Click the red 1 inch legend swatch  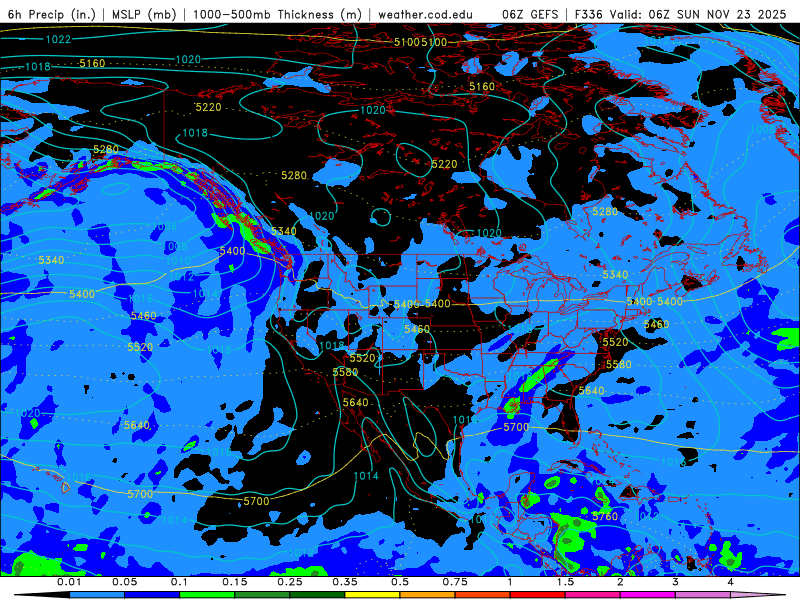pos(537,595)
